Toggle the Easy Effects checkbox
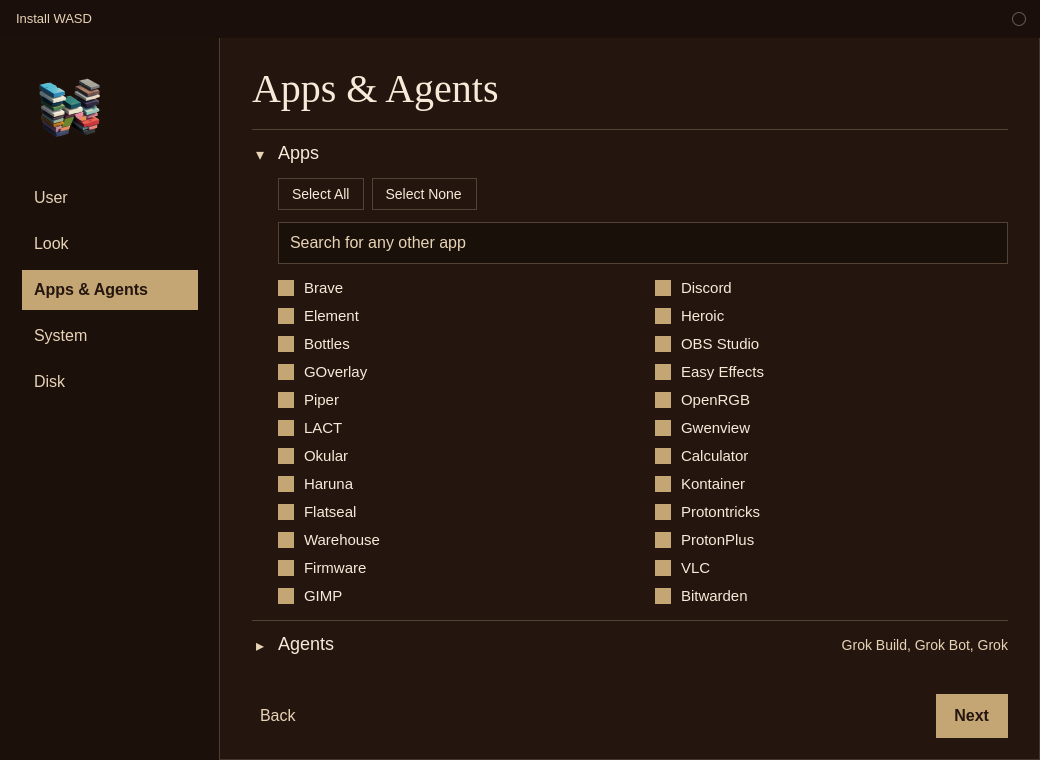The image size is (1040, 760). [663, 372]
